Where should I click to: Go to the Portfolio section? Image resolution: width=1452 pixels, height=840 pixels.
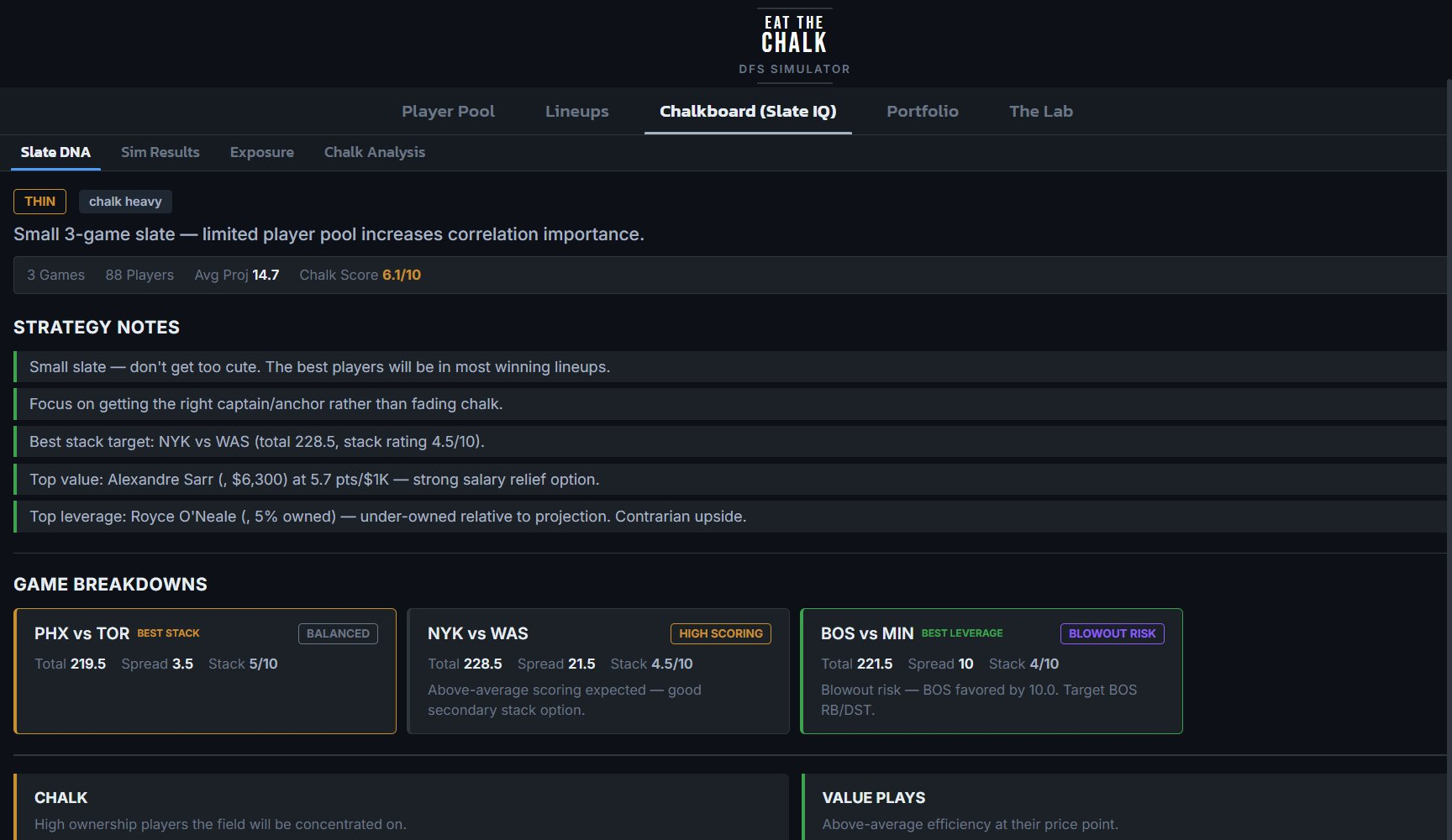click(922, 111)
